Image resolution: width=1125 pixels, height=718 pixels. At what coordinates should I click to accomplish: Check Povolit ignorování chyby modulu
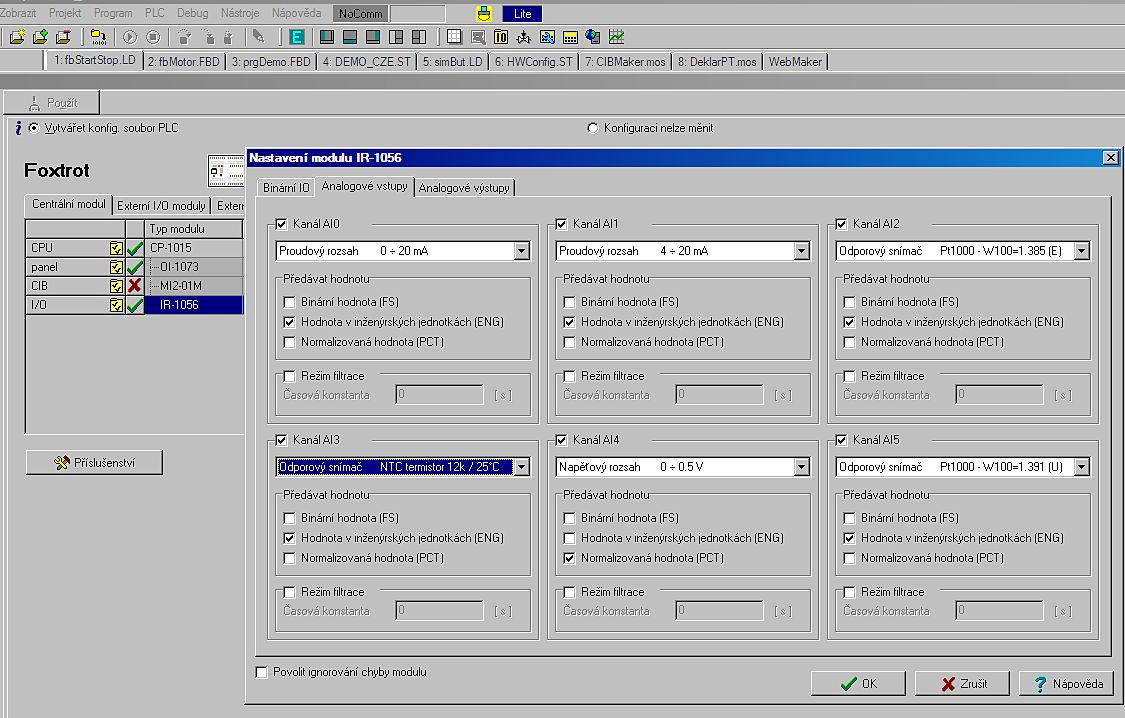[263, 672]
